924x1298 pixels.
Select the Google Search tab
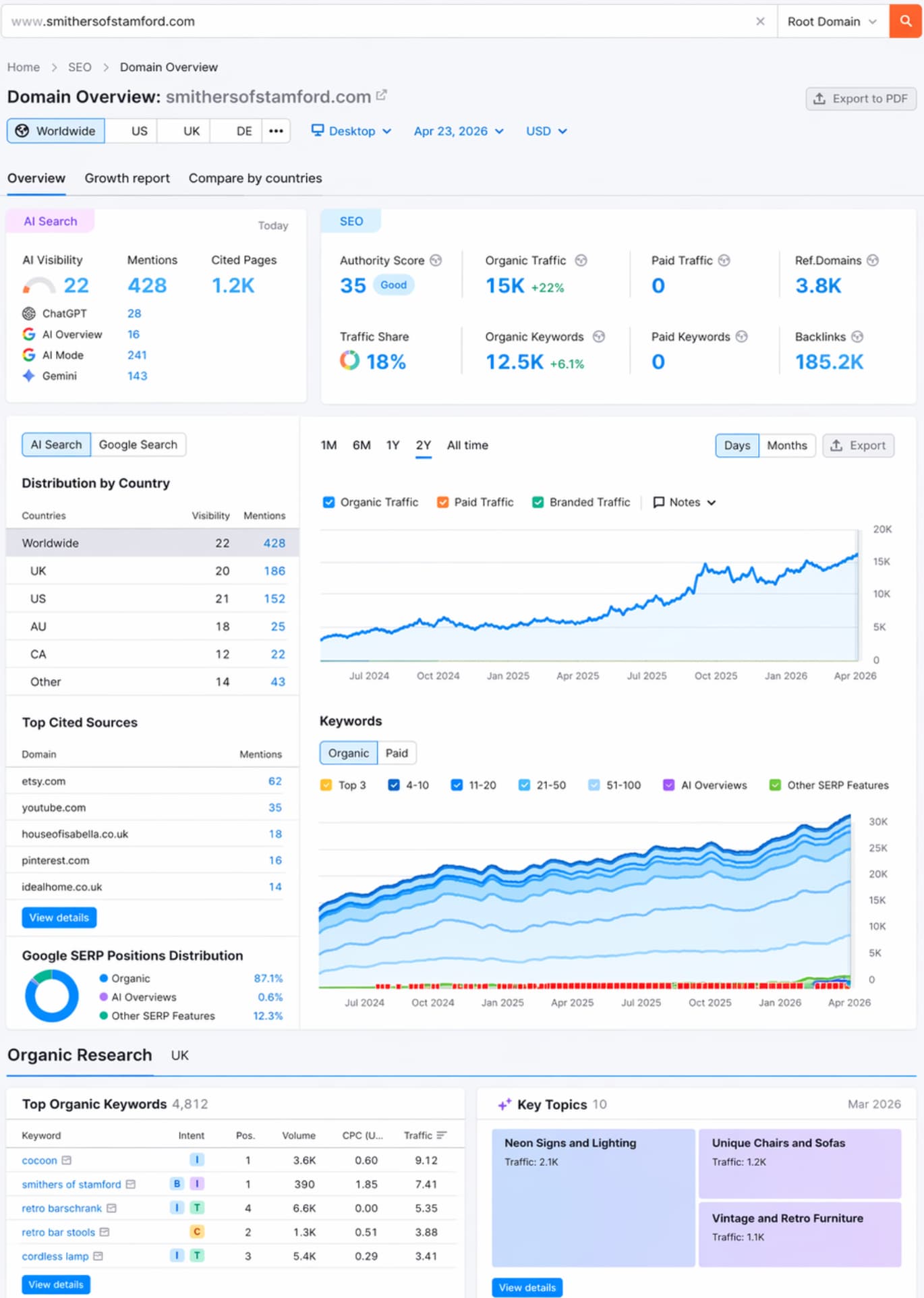(138, 445)
